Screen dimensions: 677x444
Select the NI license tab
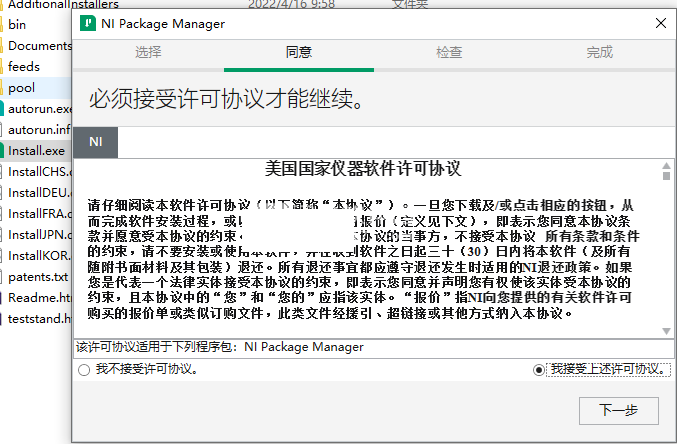click(x=95, y=142)
